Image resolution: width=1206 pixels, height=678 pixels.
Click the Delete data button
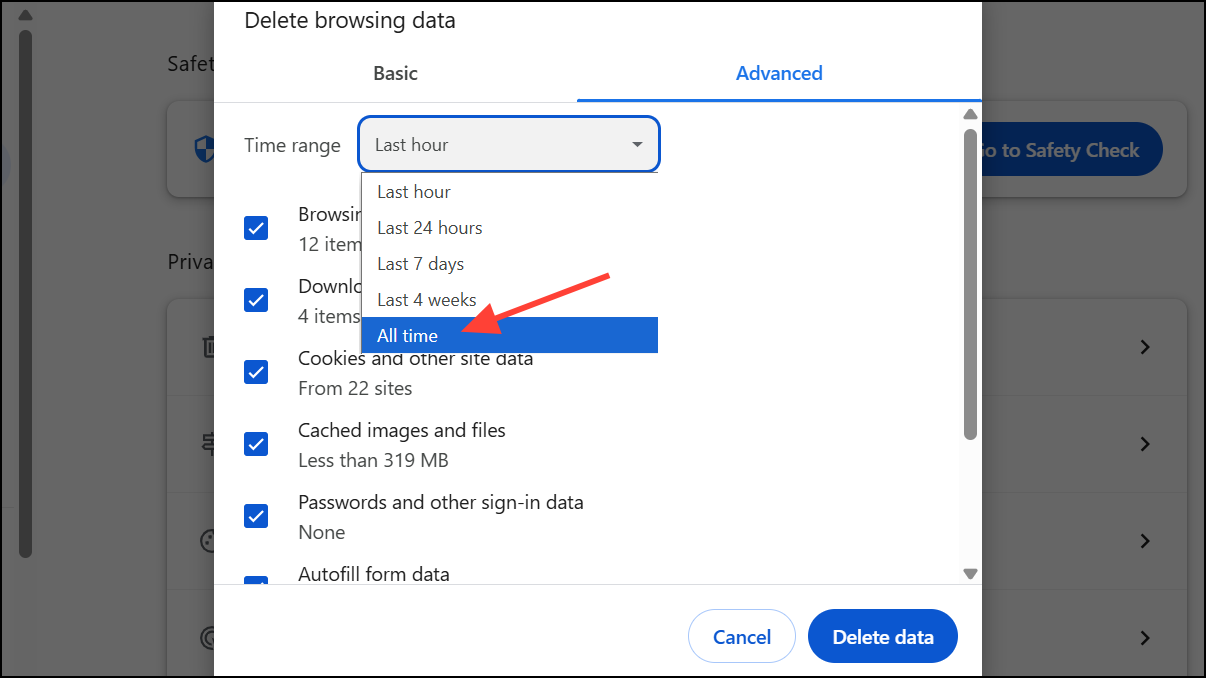coord(882,636)
